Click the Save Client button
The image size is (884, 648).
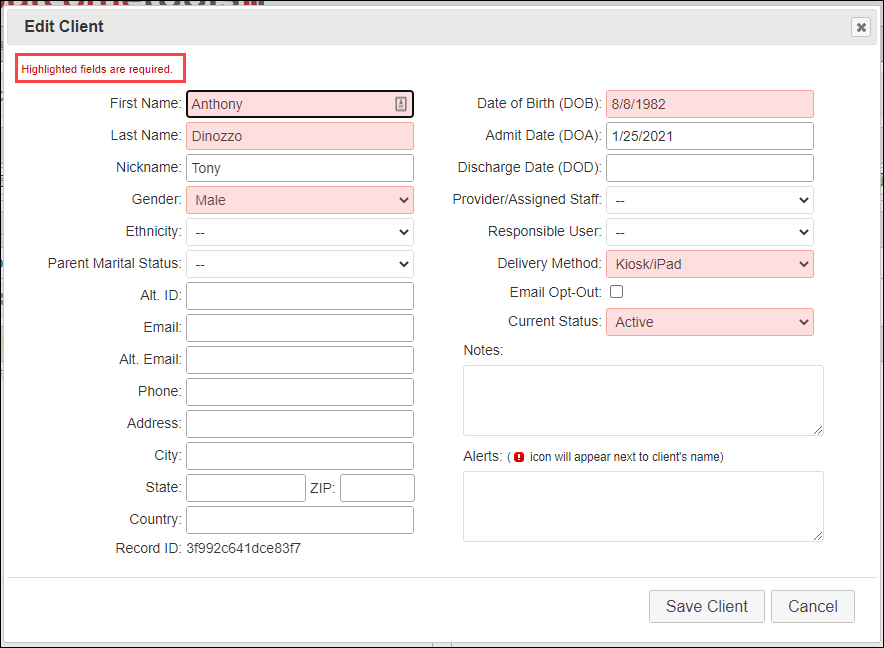click(706, 606)
